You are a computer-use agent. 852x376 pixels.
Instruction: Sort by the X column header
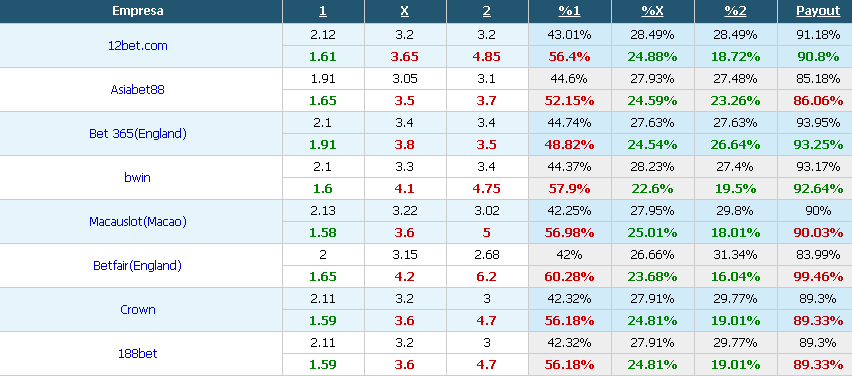pos(405,11)
